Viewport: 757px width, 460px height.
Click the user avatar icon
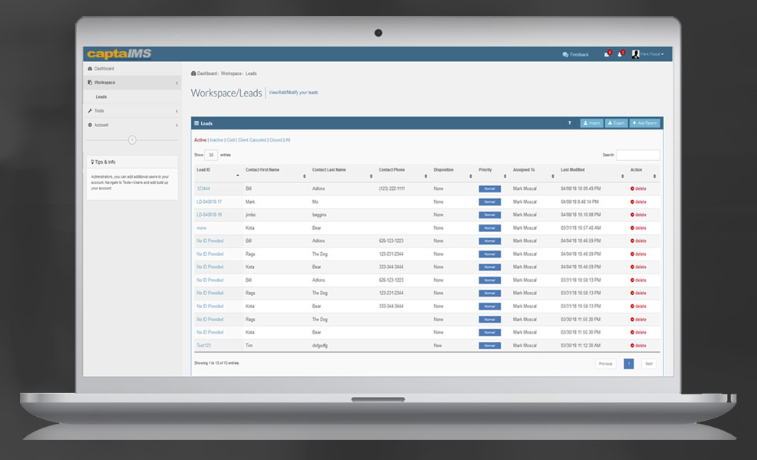635,54
